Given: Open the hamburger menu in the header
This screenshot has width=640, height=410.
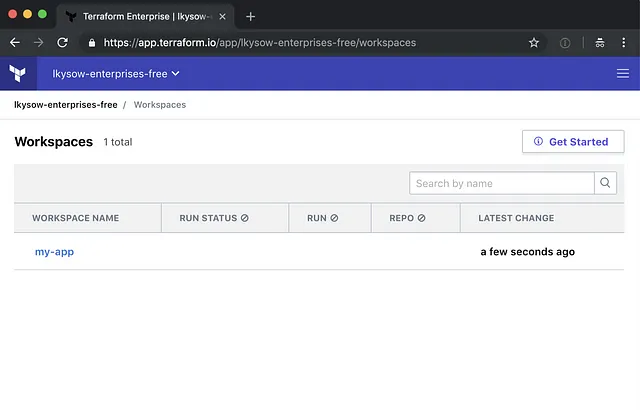Looking at the screenshot, I should tap(622, 73).
